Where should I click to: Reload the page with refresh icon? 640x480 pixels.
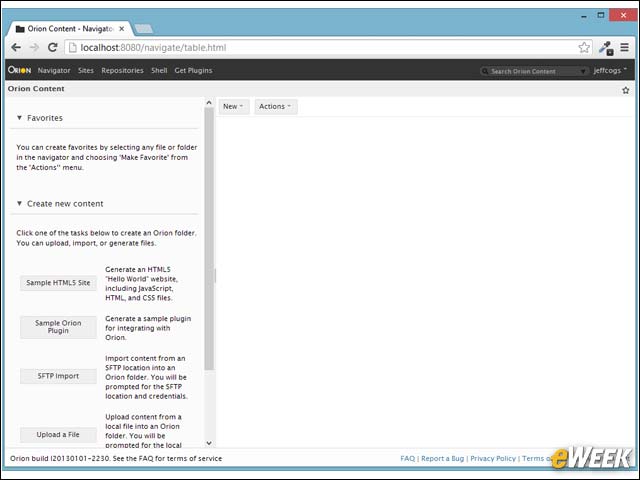click(53, 47)
